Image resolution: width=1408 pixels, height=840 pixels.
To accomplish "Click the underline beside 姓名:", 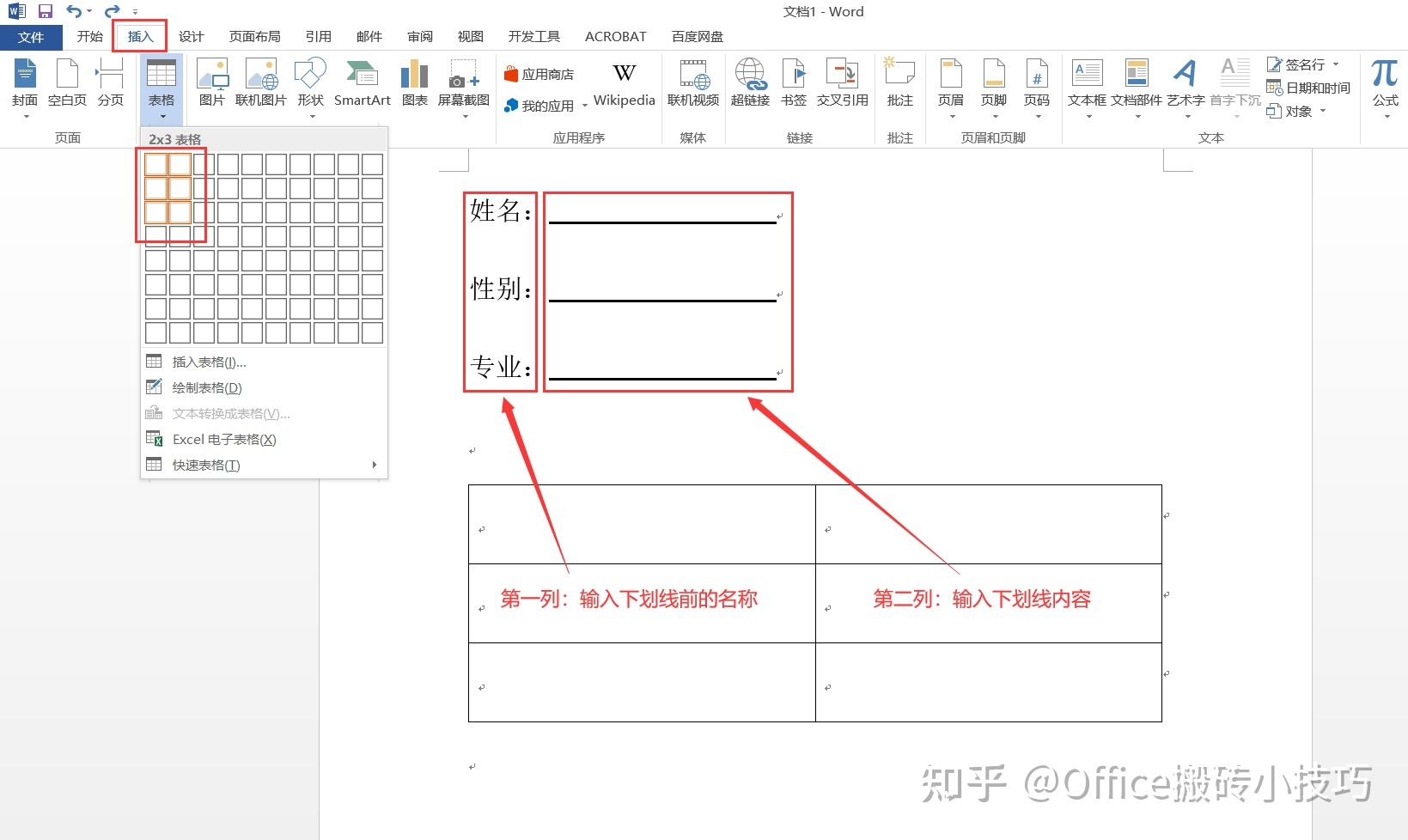I will pyautogui.click(x=662, y=222).
